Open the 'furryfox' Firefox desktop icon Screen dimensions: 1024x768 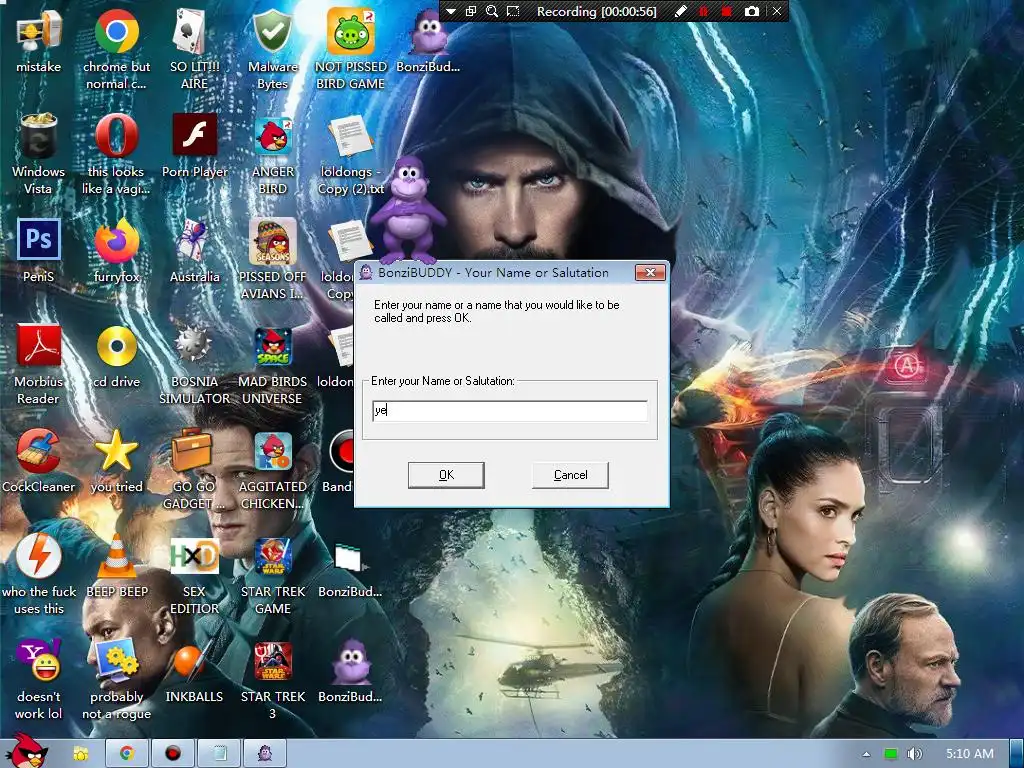pyautogui.click(x=116, y=251)
